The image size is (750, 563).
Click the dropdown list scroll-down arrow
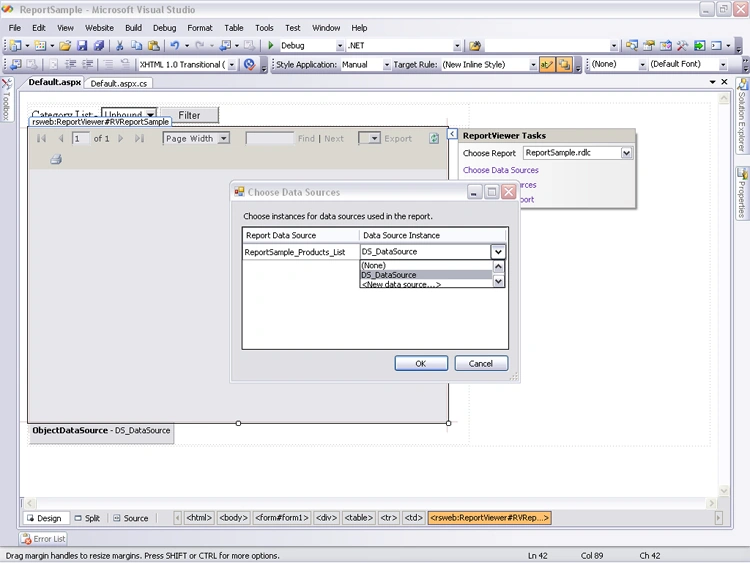(498, 281)
